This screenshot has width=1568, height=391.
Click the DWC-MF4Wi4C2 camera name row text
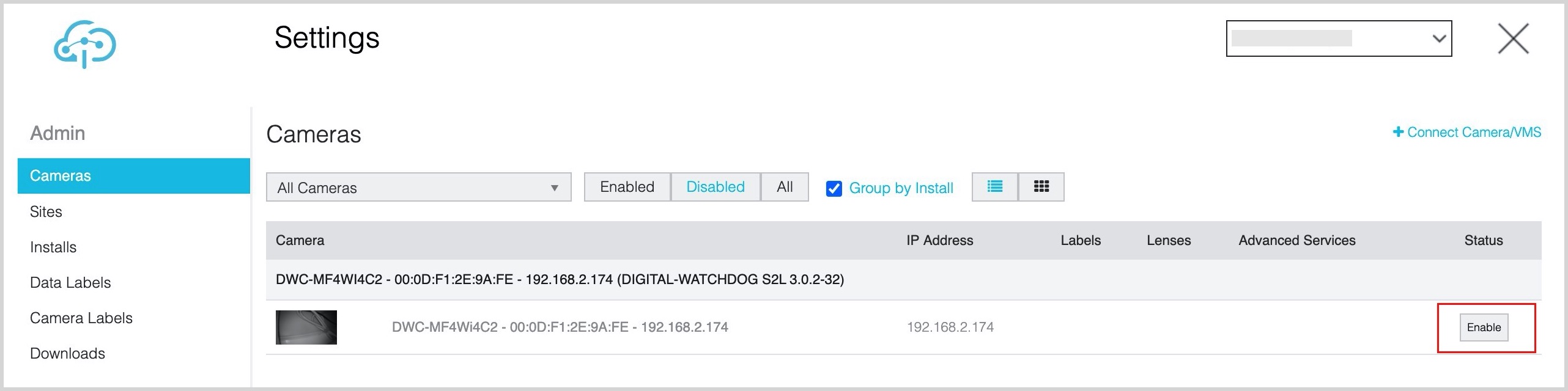coord(560,327)
